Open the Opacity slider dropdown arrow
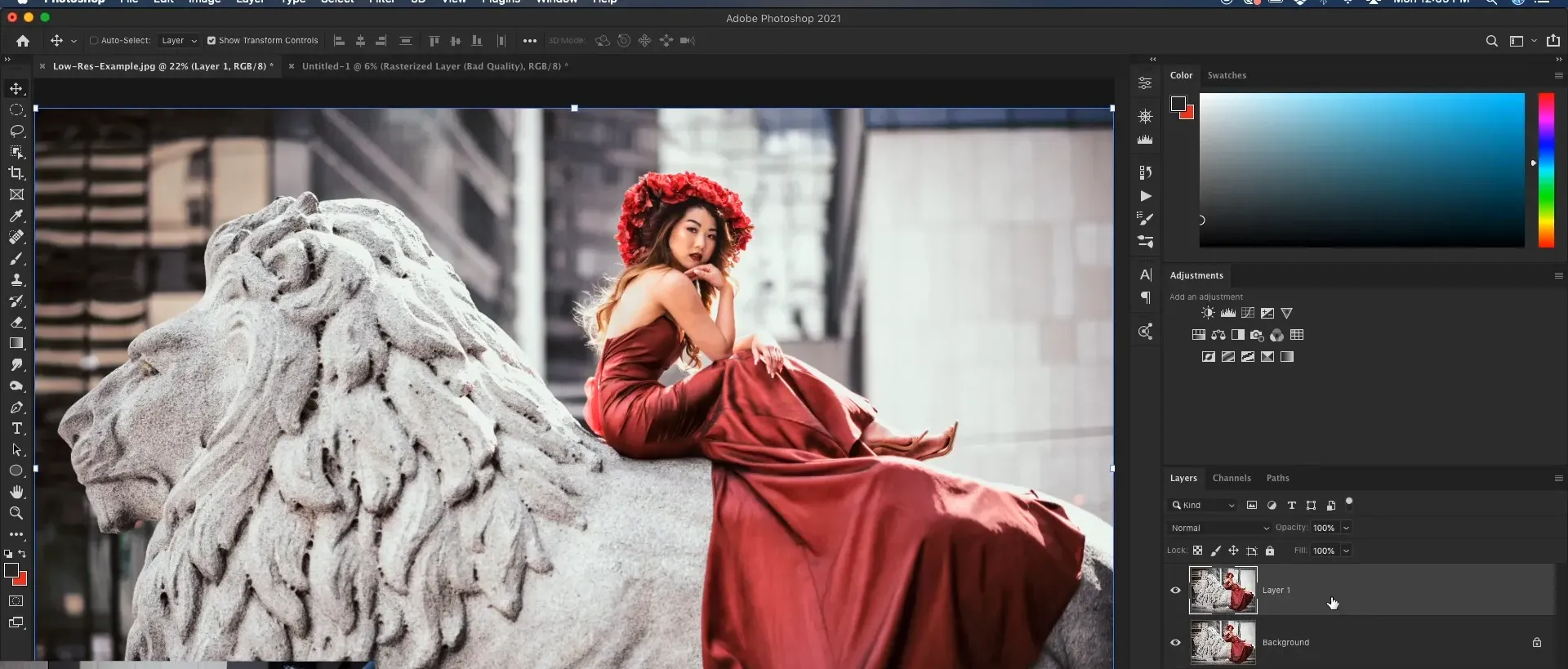The height and width of the screenshot is (669, 1568). (x=1346, y=528)
